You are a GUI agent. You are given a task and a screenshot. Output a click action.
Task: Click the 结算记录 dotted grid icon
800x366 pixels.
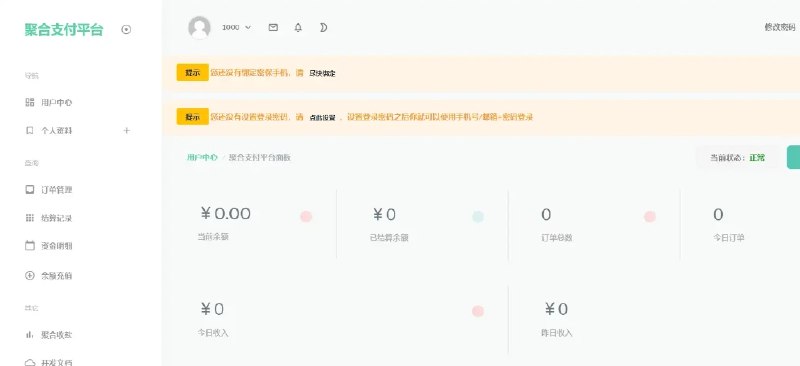point(30,218)
